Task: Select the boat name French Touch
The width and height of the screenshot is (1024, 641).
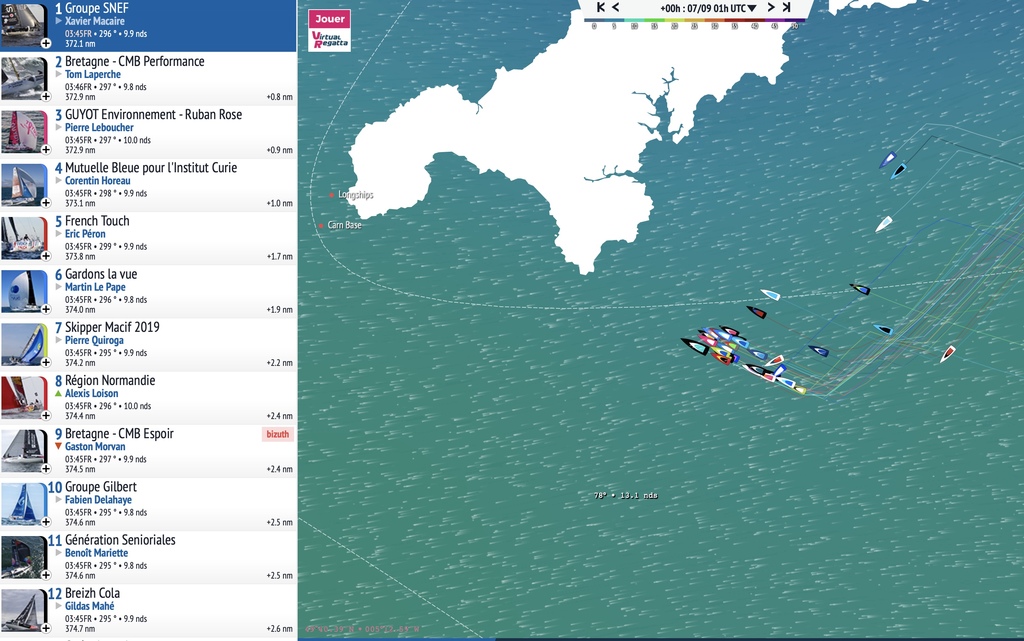Action: point(97,221)
